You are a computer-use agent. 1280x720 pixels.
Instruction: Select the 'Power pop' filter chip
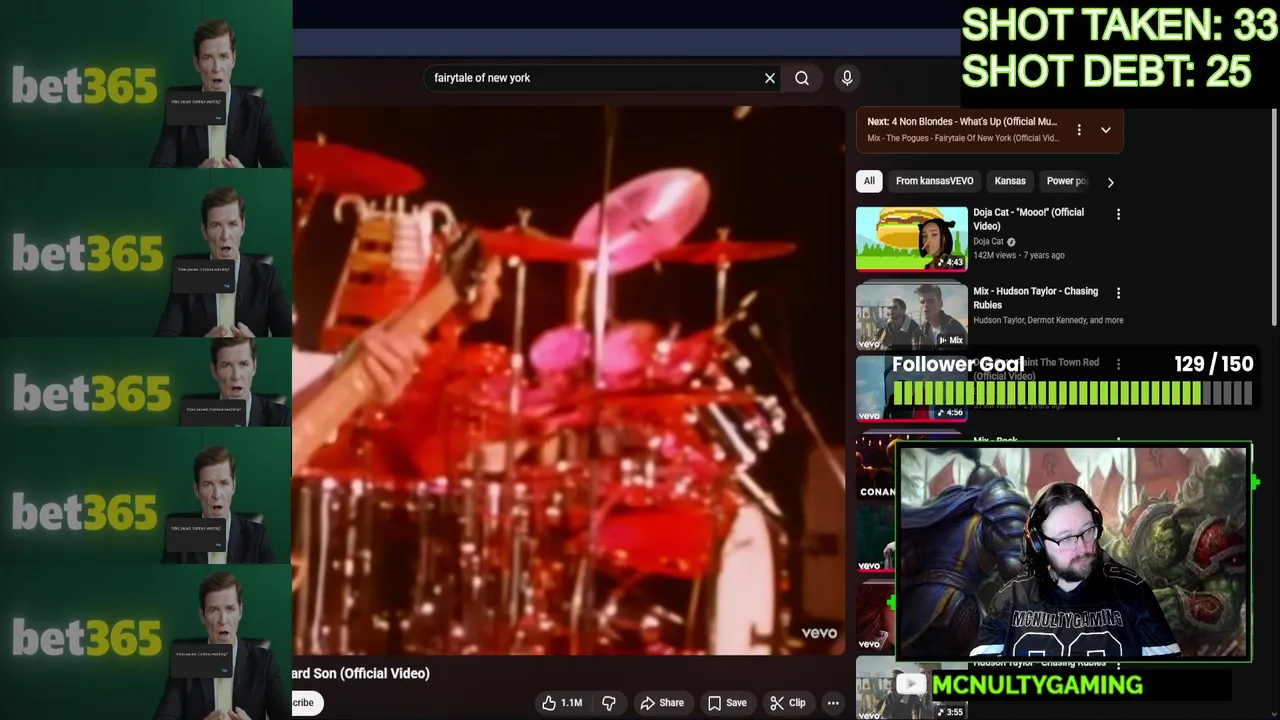1066,181
